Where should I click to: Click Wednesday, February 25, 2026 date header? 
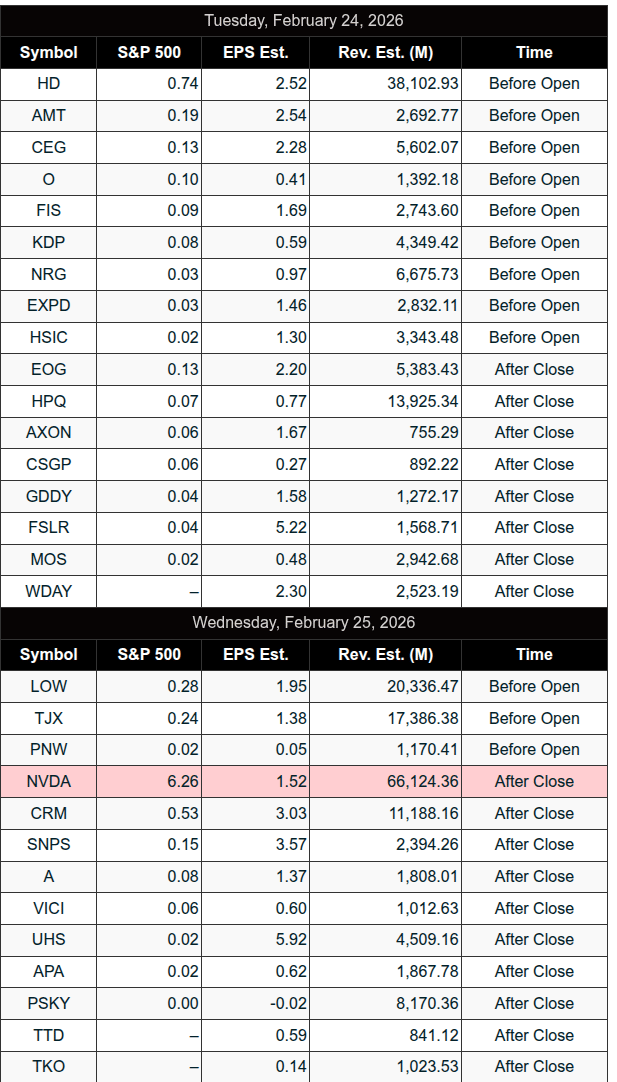click(304, 623)
